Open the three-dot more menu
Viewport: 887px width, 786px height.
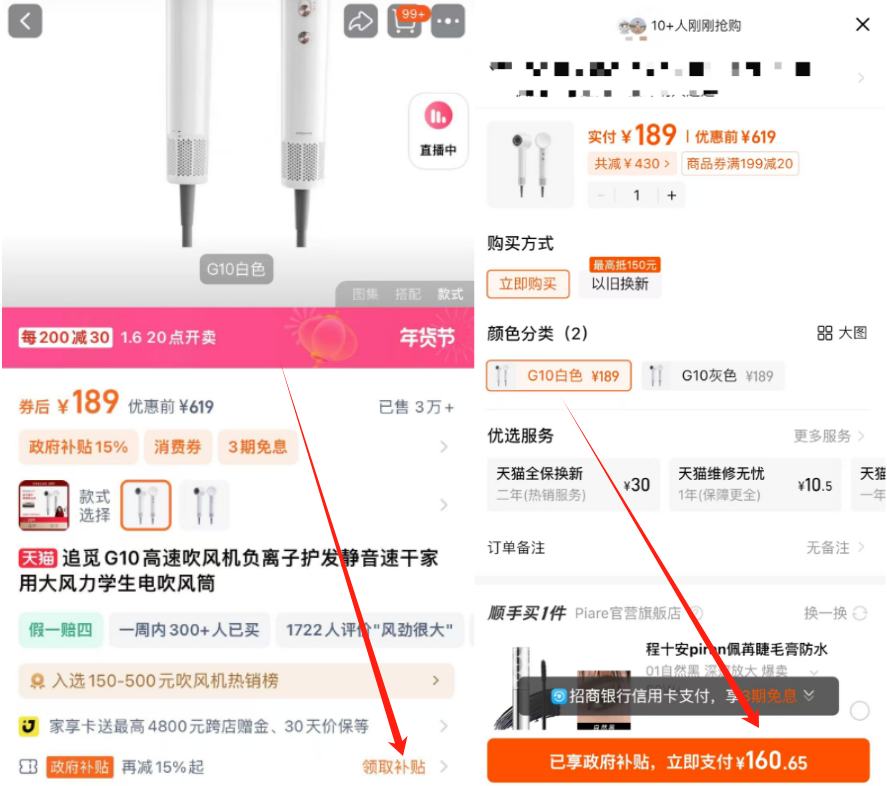coord(448,22)
